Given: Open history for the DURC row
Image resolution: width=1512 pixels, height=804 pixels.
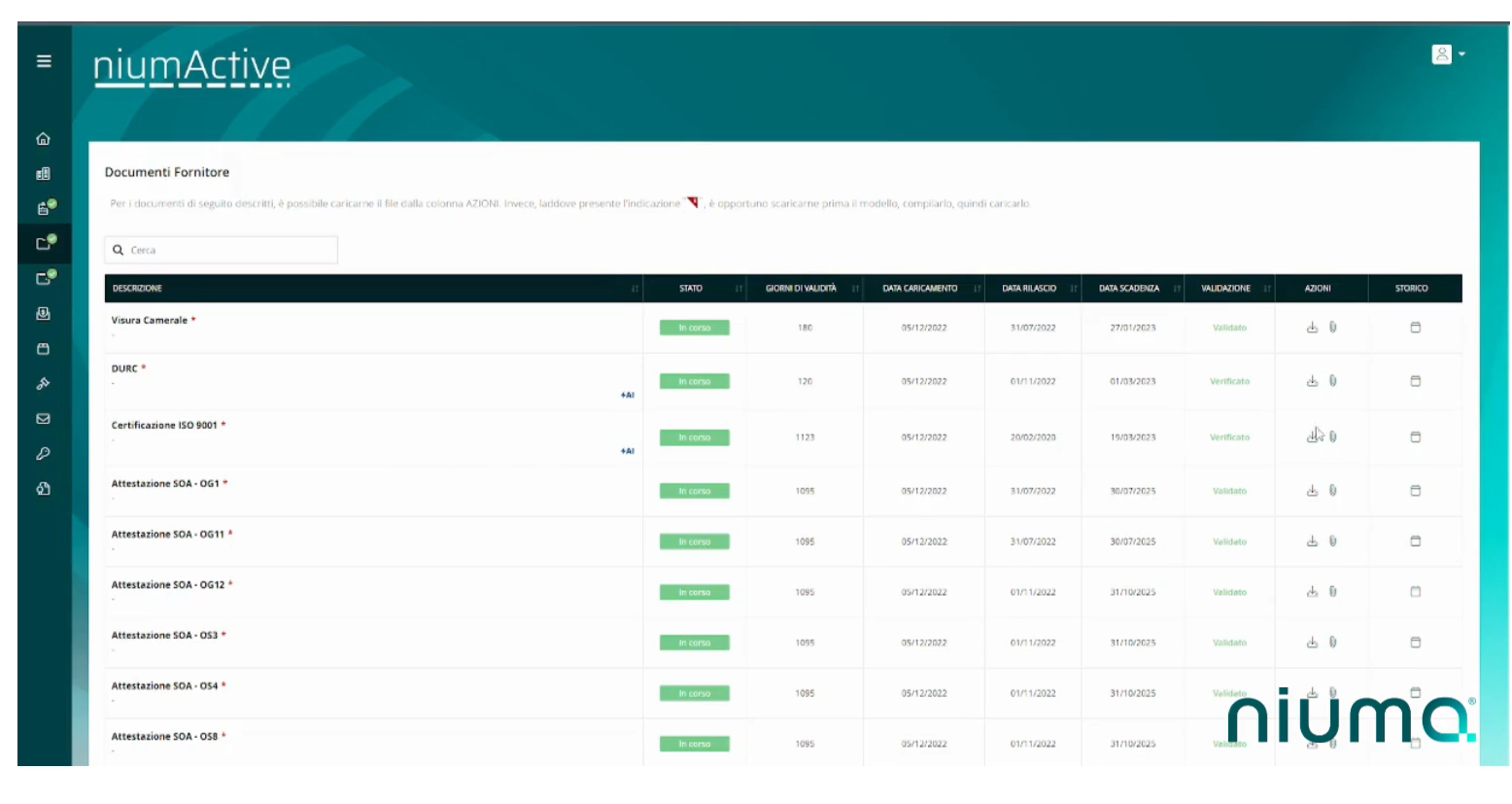Looking at the screenshot, I should (x=1415, y=381).
